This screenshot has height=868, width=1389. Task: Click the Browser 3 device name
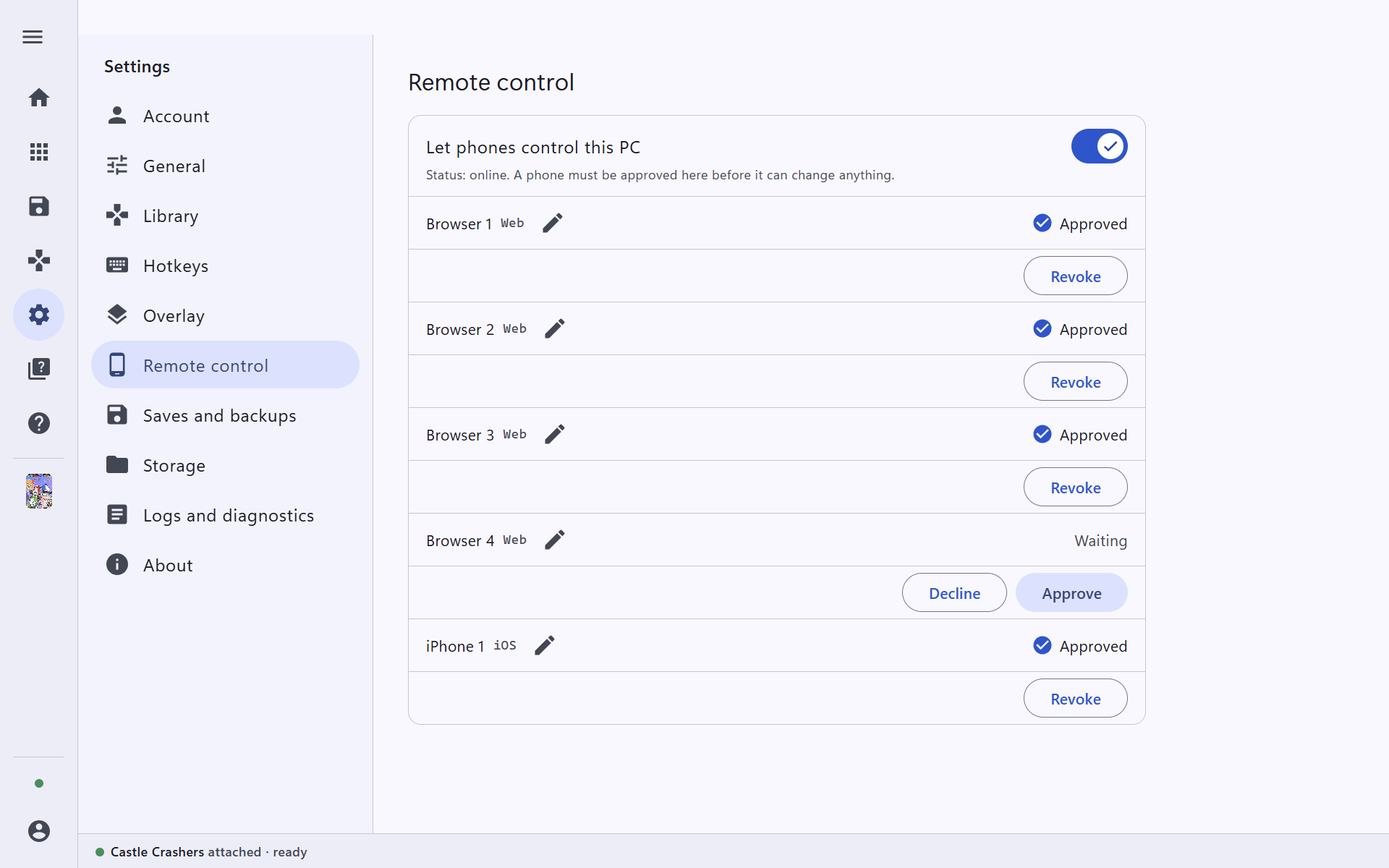click(x=460, y=435)
